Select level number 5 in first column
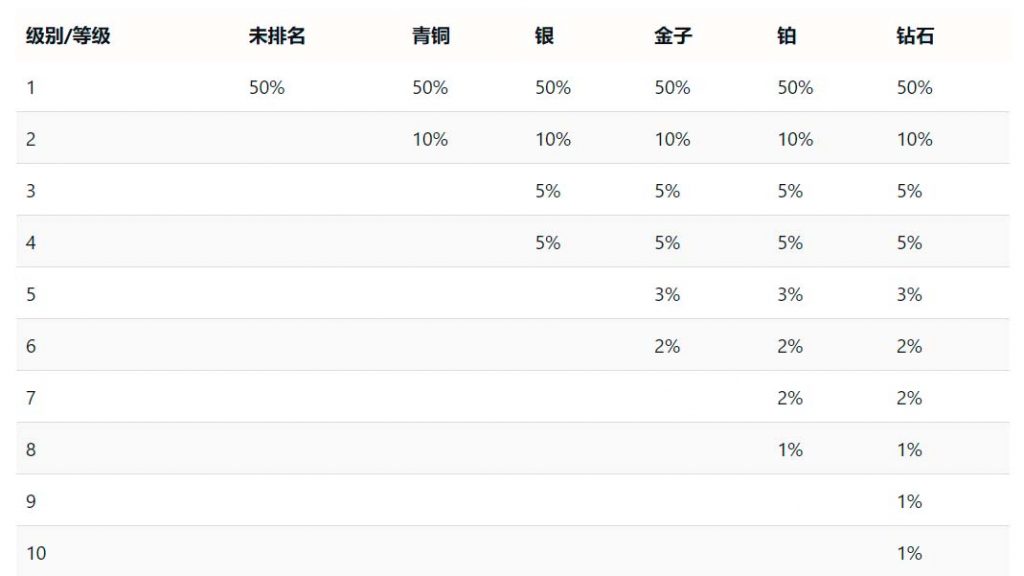1024x576 pixels. coord(31,295)
